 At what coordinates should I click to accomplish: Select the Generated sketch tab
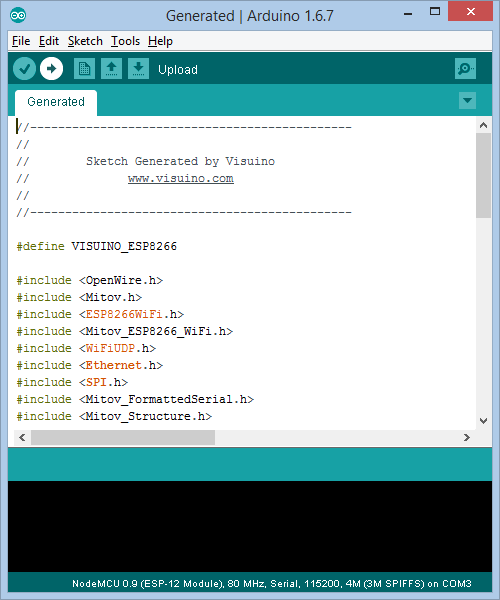coord(56,102)
